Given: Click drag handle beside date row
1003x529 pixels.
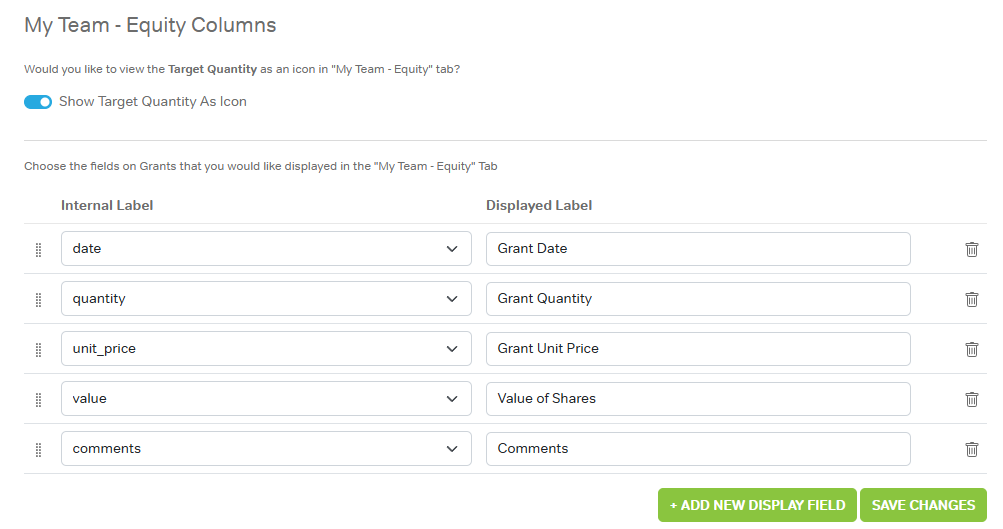Looking at the screenshot, I should [39, 249].
